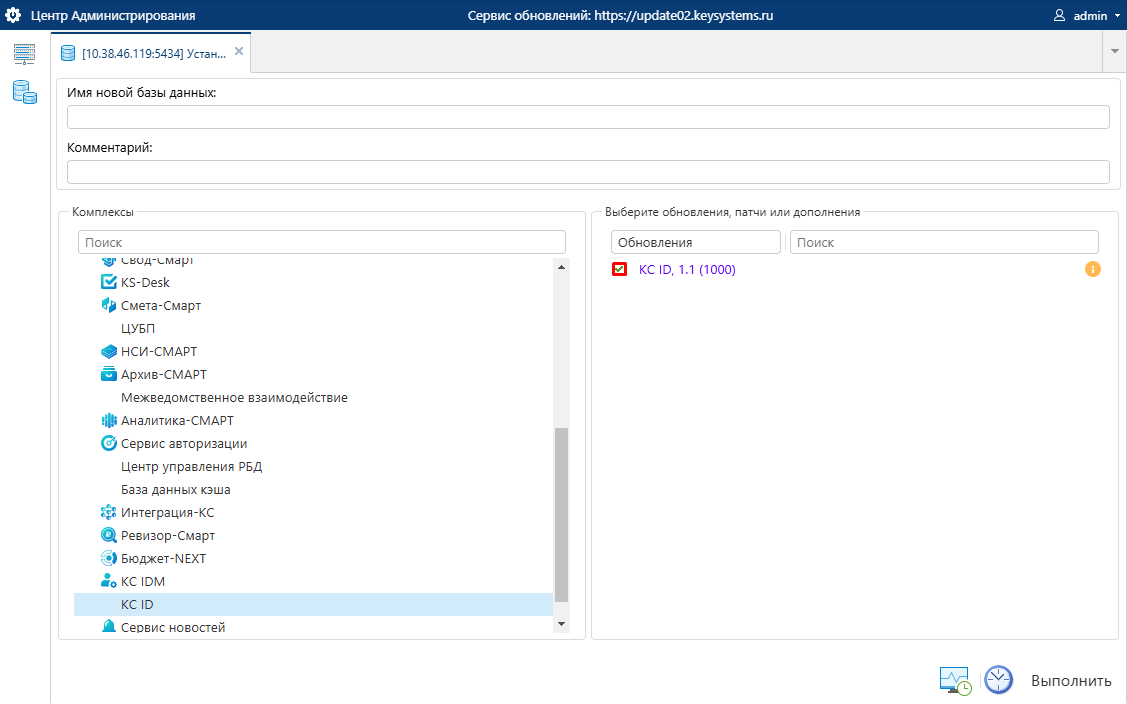Click the Имя новой базы данных field

point(588,117)
